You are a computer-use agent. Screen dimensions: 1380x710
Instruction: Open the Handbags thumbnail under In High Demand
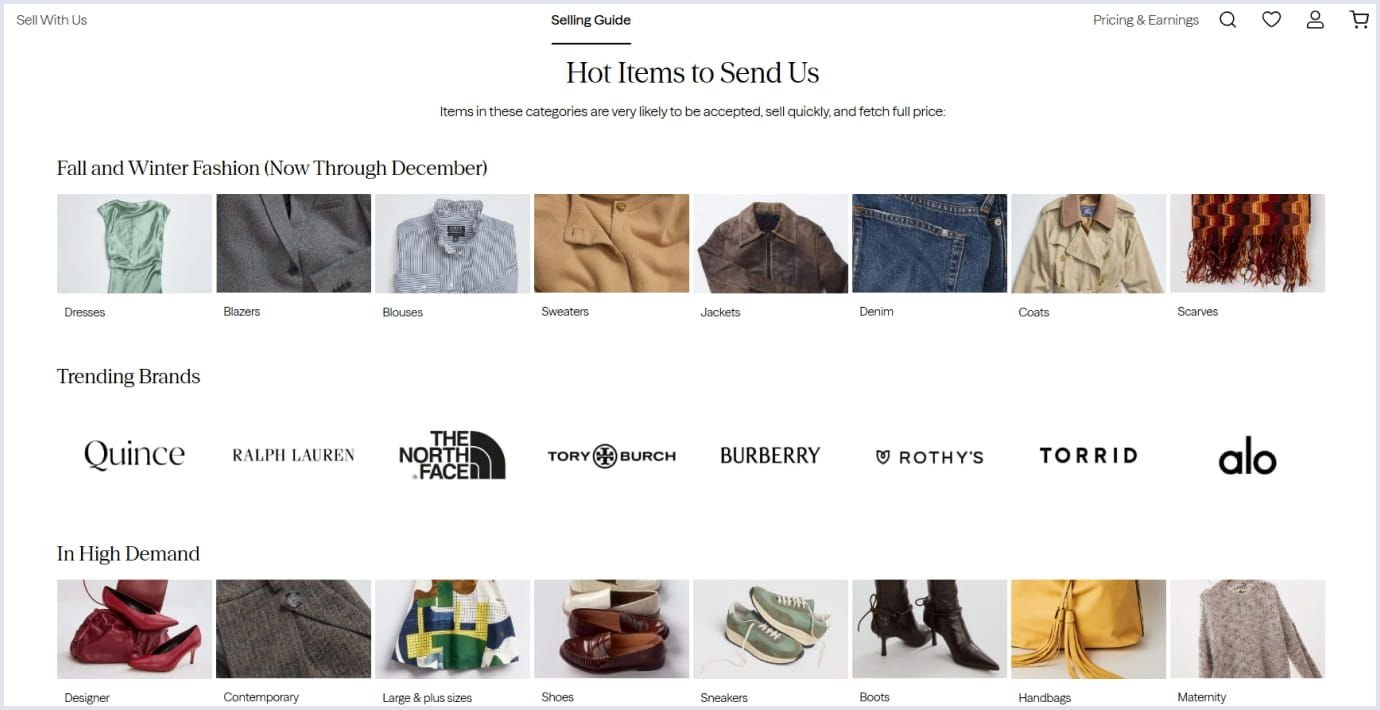(x=1088, y=628)
